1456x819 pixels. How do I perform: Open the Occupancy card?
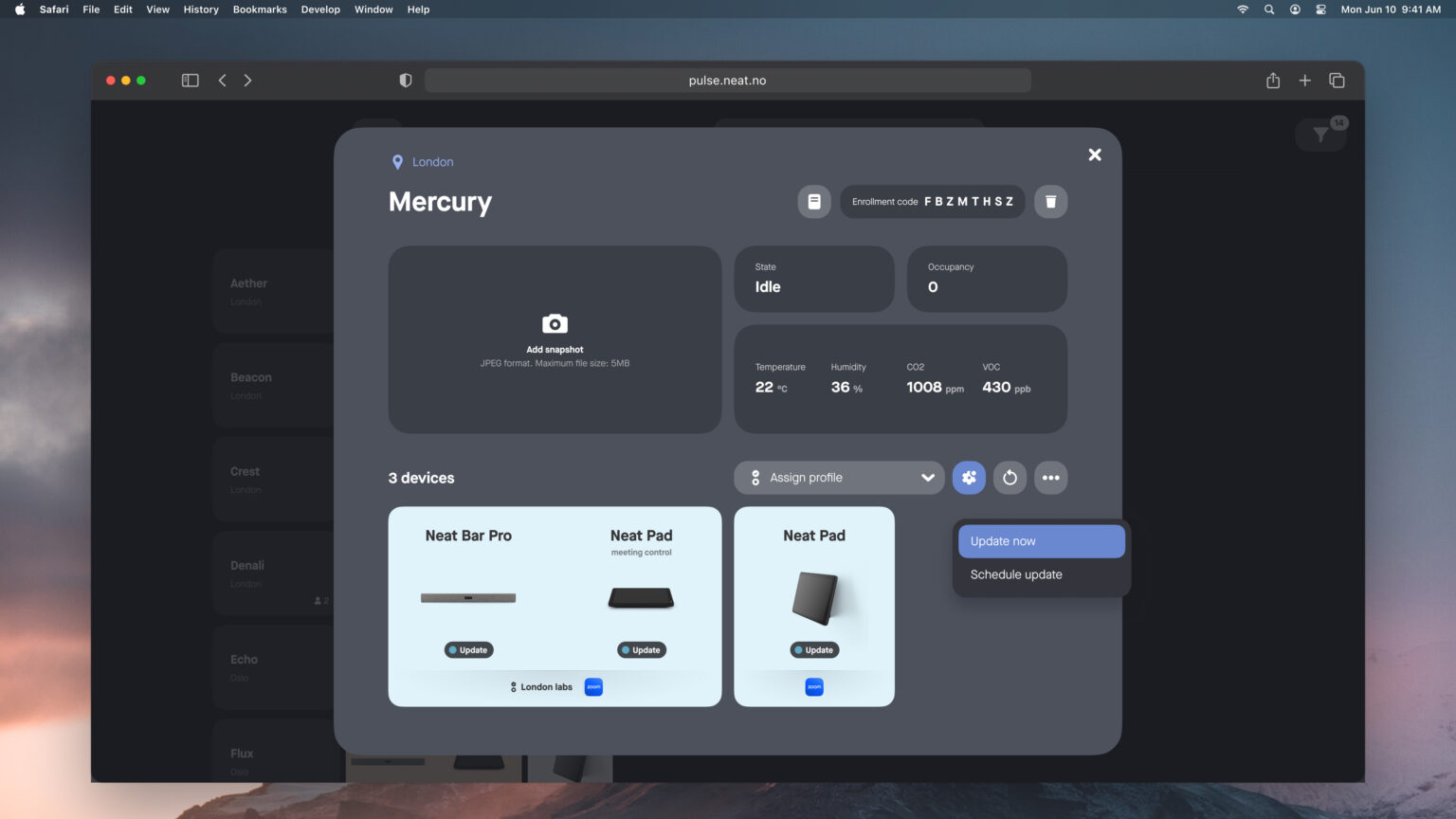[x=987, y=279]
